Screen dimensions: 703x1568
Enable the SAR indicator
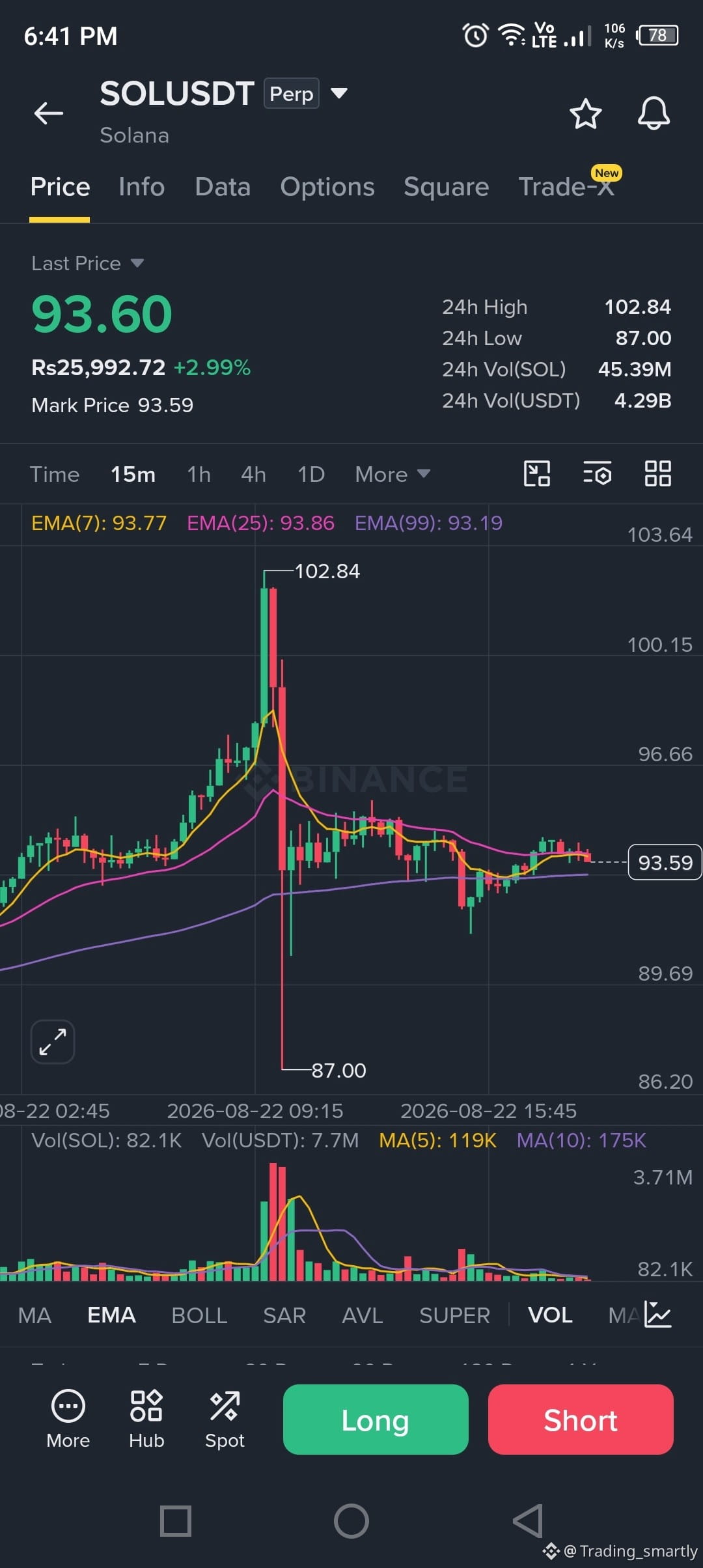tap(284, 1315)
